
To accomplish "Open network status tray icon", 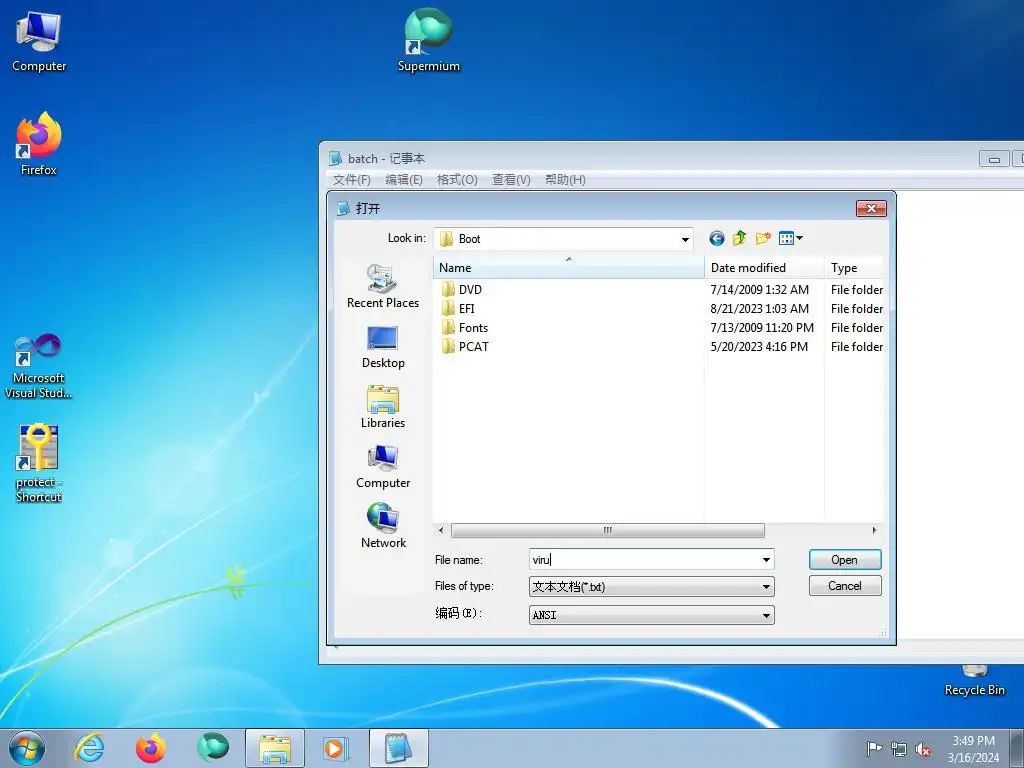I will [x=899, y=749].
